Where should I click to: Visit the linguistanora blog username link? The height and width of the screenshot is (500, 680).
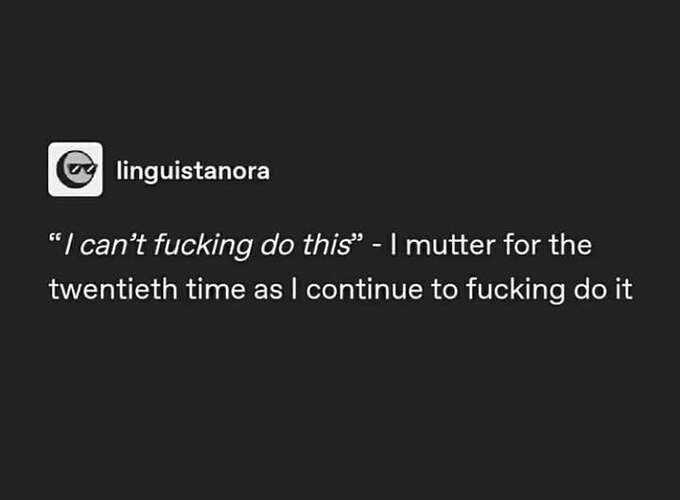tap(193, 171)
